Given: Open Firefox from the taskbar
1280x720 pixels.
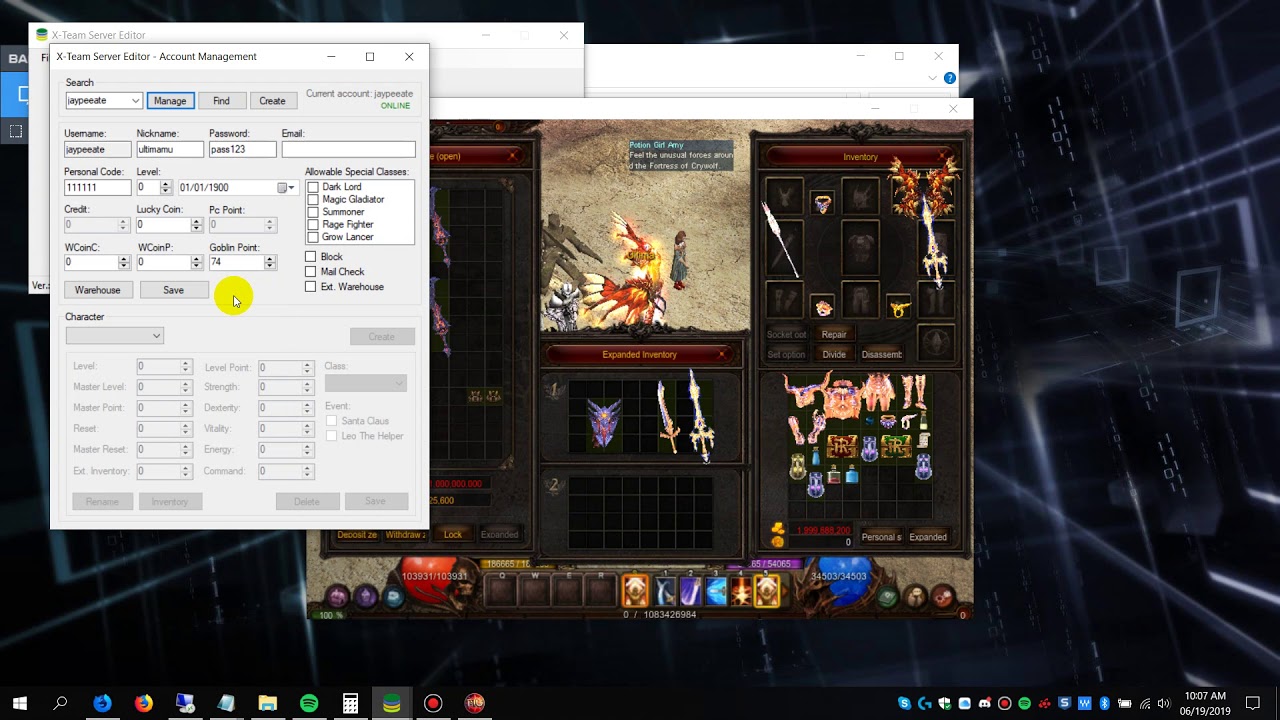Looking at the screenshot, I should 144,703.
